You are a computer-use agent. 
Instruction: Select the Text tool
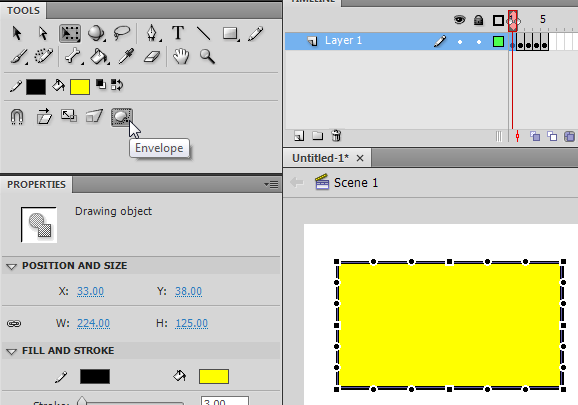click(178, 33)
